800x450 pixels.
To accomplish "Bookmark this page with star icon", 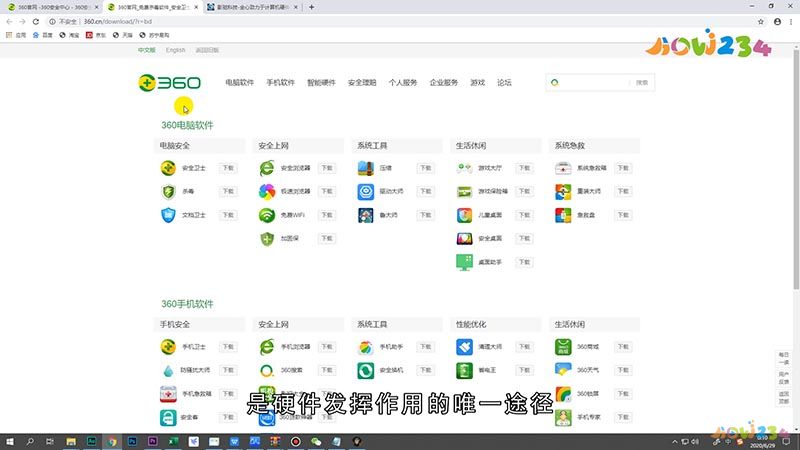I will coord(761,21).
